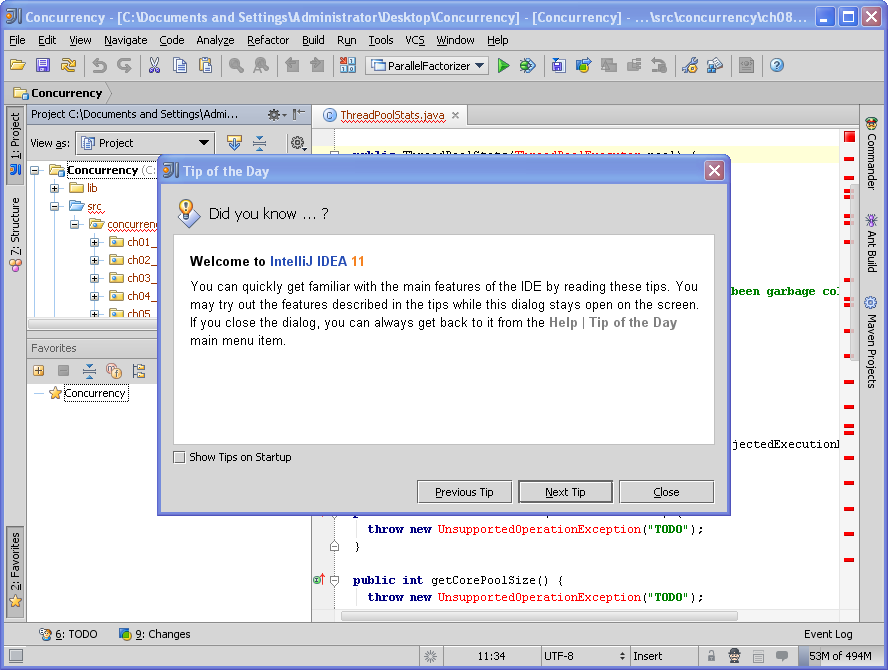Click the flatten packages icon in Favorites
Image resolution: width=888 pixels, height=670 pixels.
139,371
